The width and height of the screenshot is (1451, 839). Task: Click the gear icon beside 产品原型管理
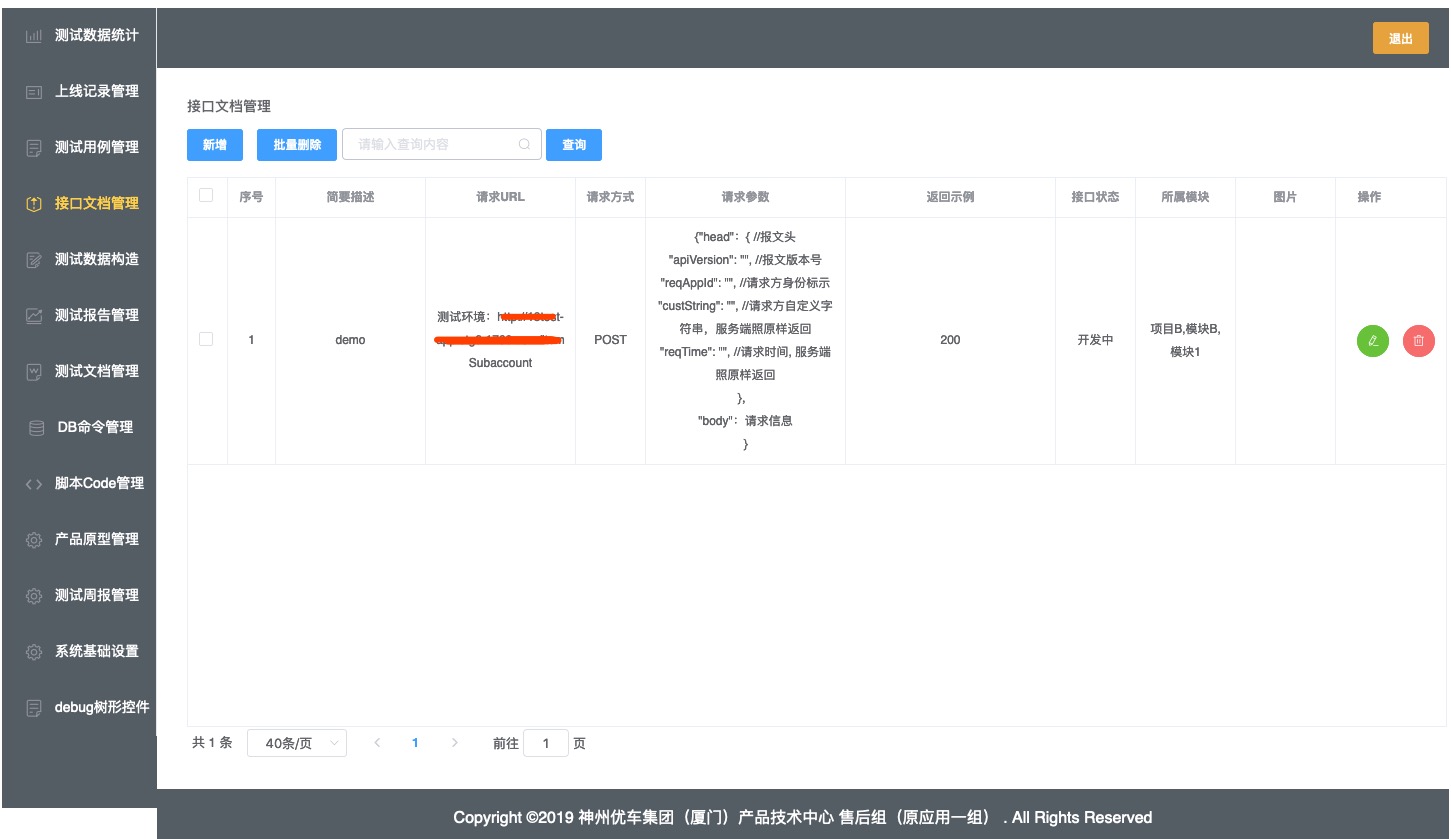(x=34, y=539)
